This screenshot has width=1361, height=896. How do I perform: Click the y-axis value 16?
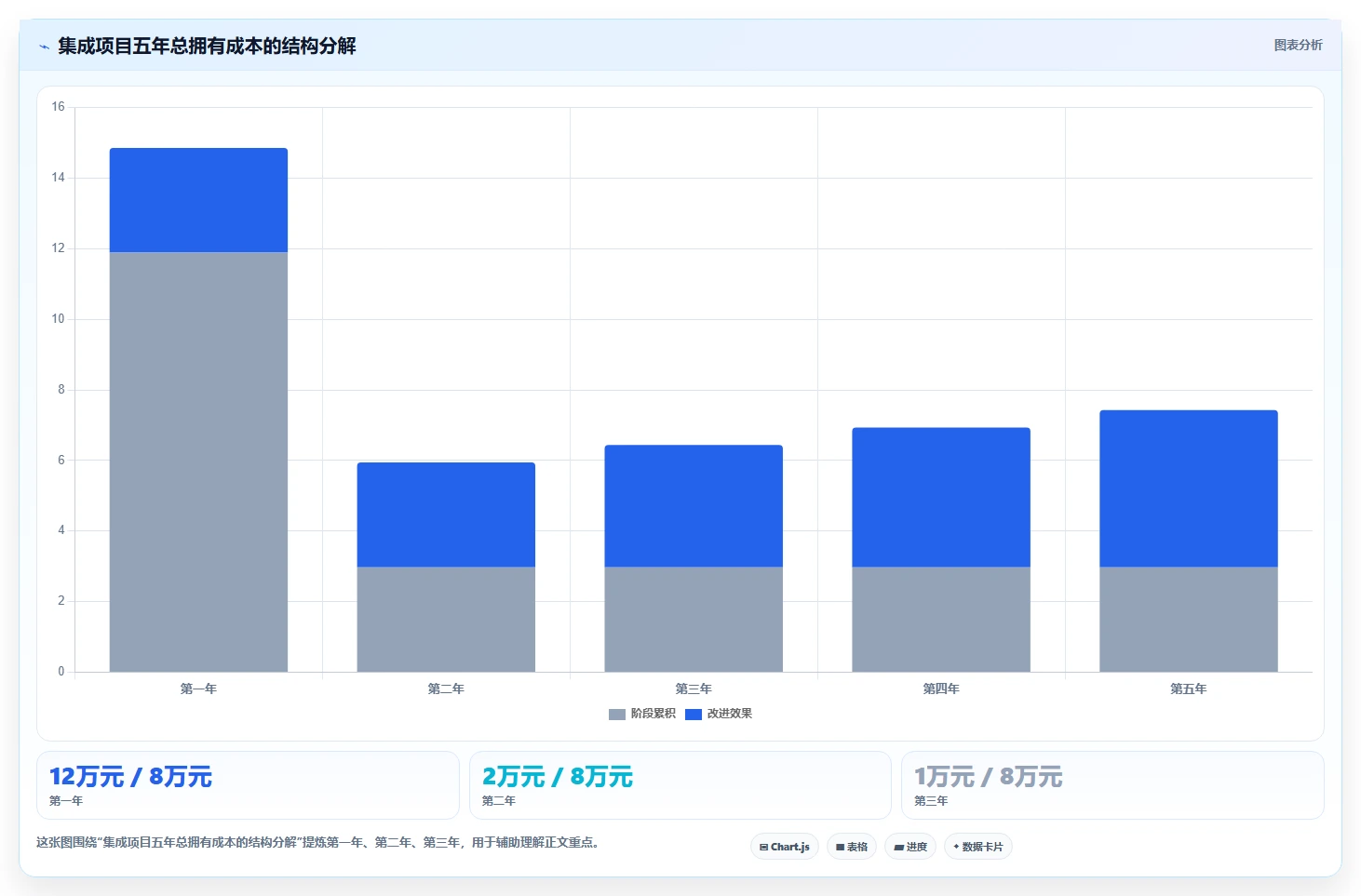(x=58, y=107)
